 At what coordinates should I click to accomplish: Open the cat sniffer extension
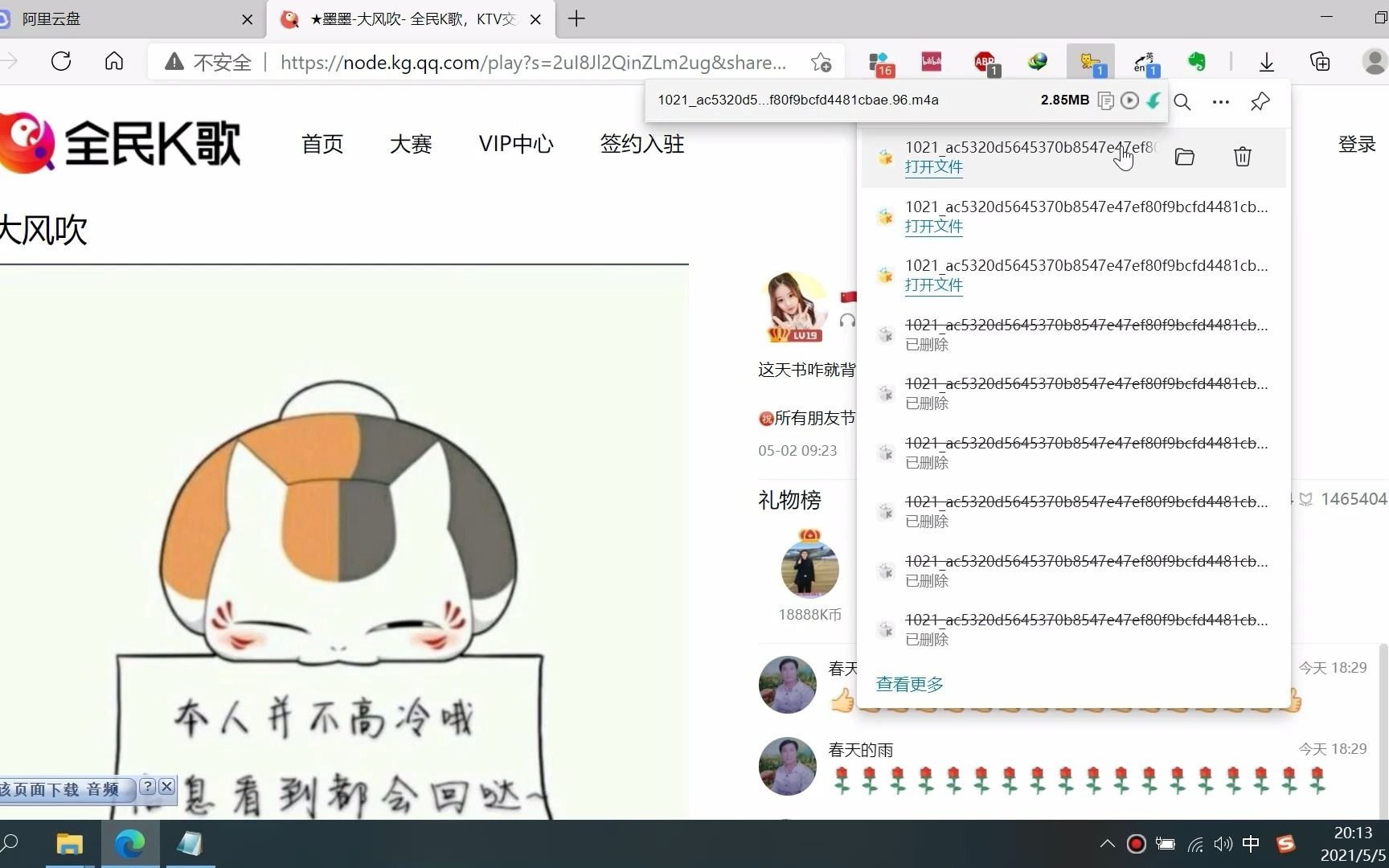[x=1091, y=63]
